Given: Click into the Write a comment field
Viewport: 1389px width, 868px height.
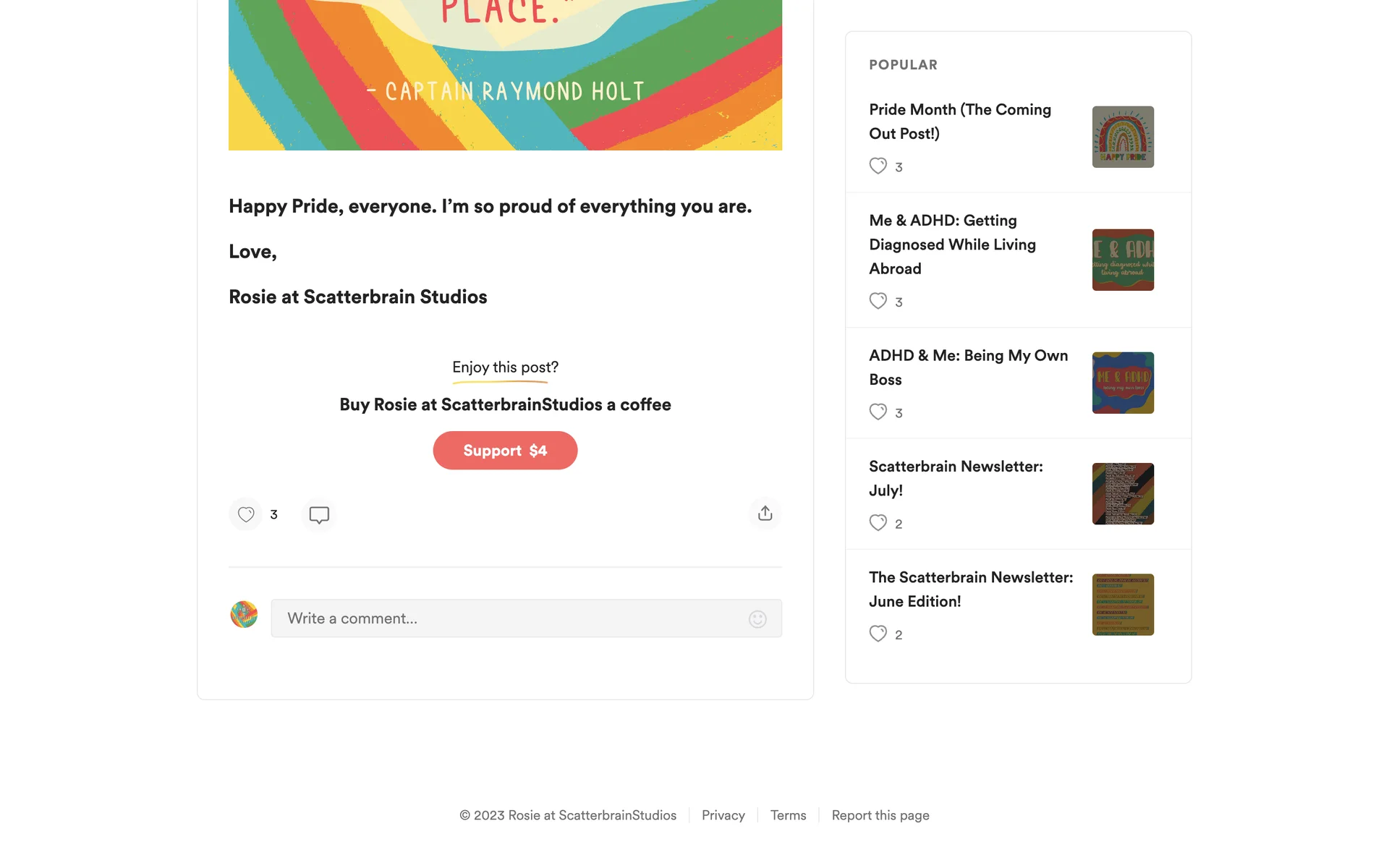Looking at the screenshot, I should pyautogui.click(x=506, y=618).
